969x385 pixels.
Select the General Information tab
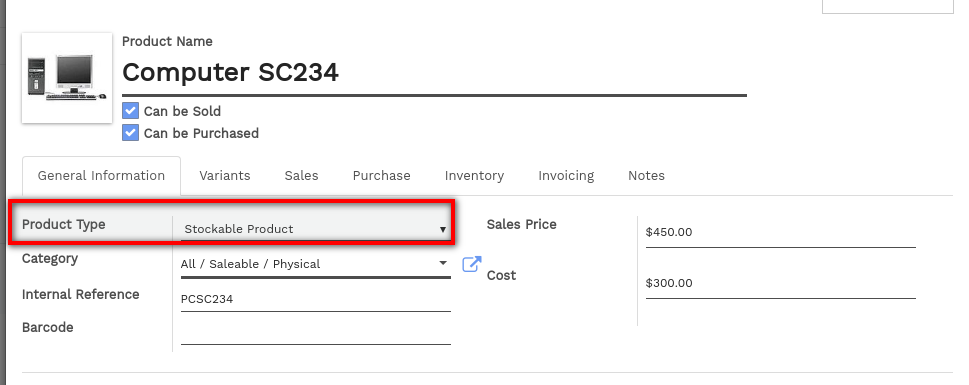point(101,176)
